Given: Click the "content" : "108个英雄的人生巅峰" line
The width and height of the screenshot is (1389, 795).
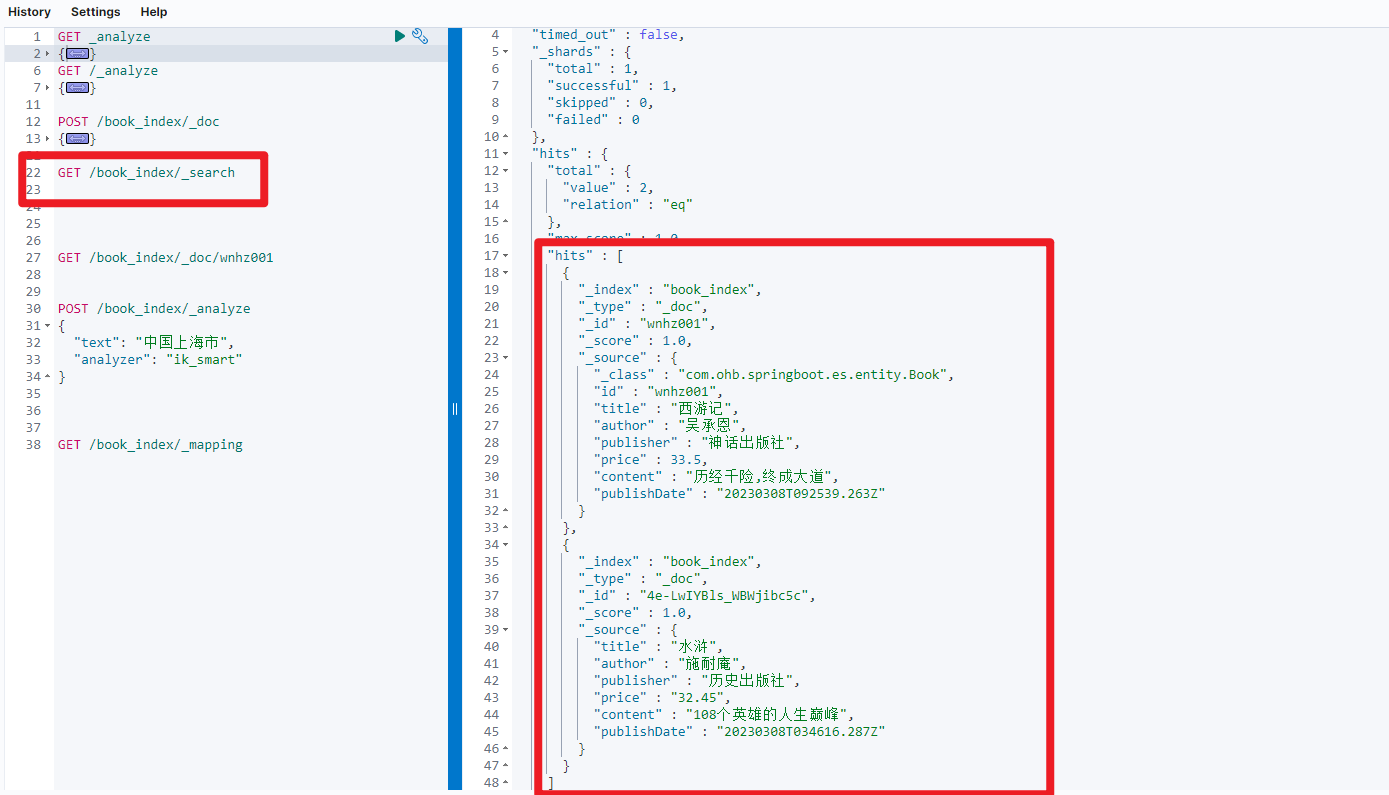Looking at the screenshot, I should coord(725,714).
